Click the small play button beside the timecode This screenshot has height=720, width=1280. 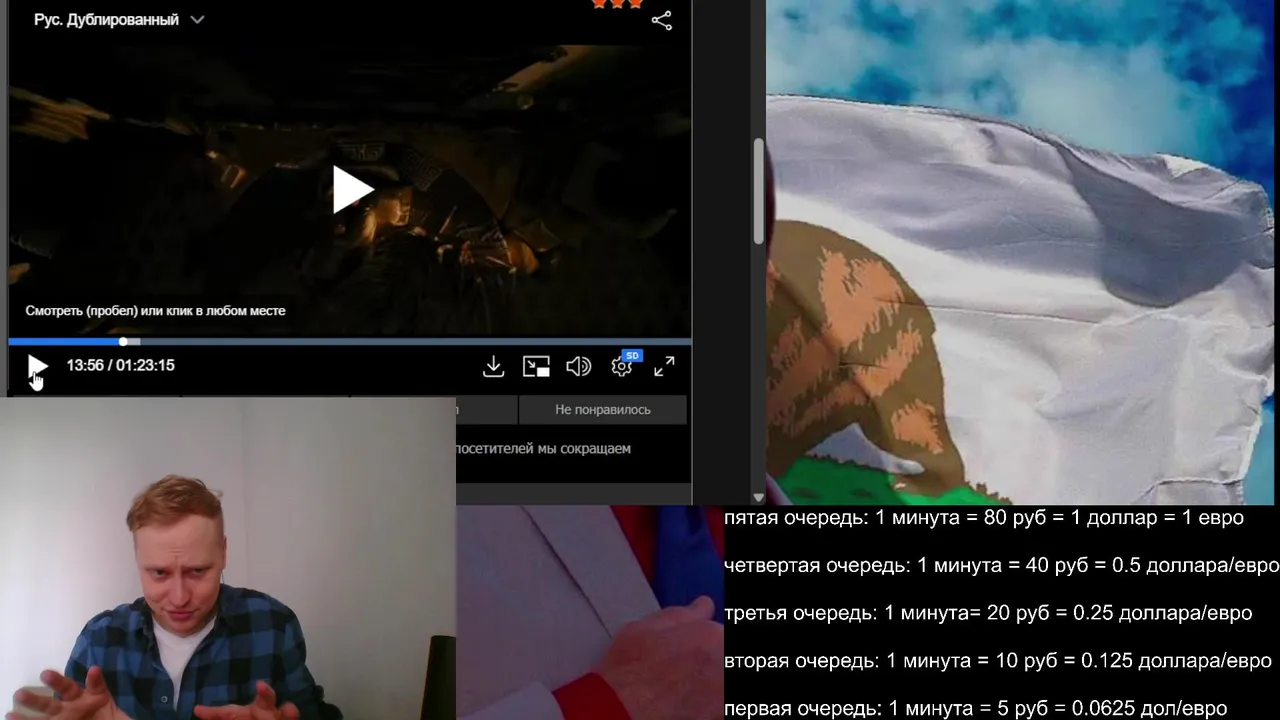37,367
